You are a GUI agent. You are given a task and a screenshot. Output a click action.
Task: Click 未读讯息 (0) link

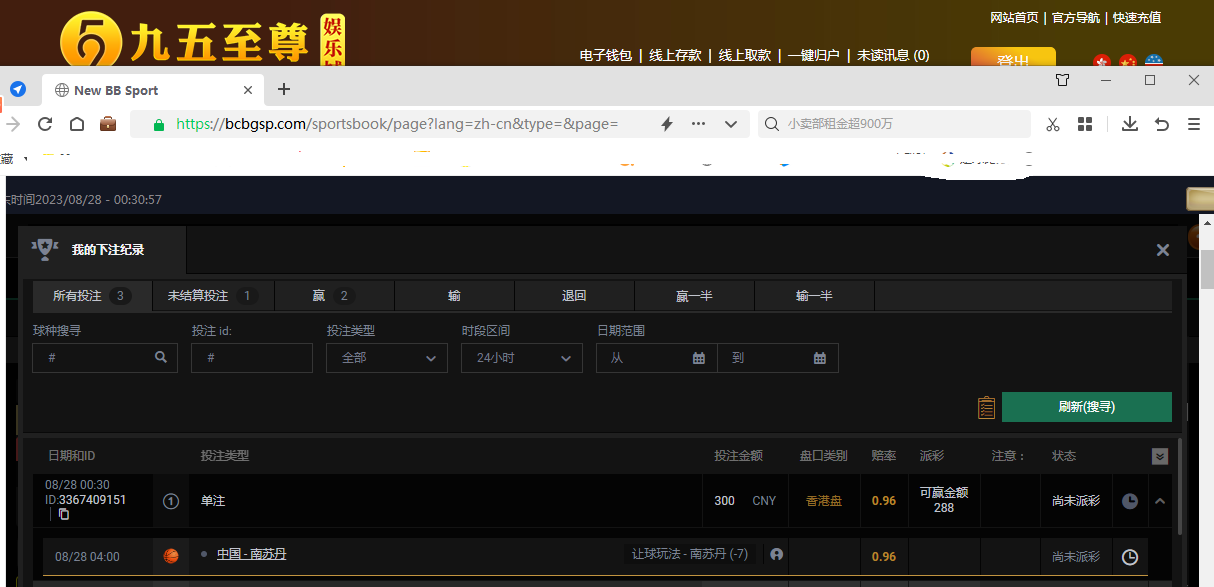coord(893,56)
